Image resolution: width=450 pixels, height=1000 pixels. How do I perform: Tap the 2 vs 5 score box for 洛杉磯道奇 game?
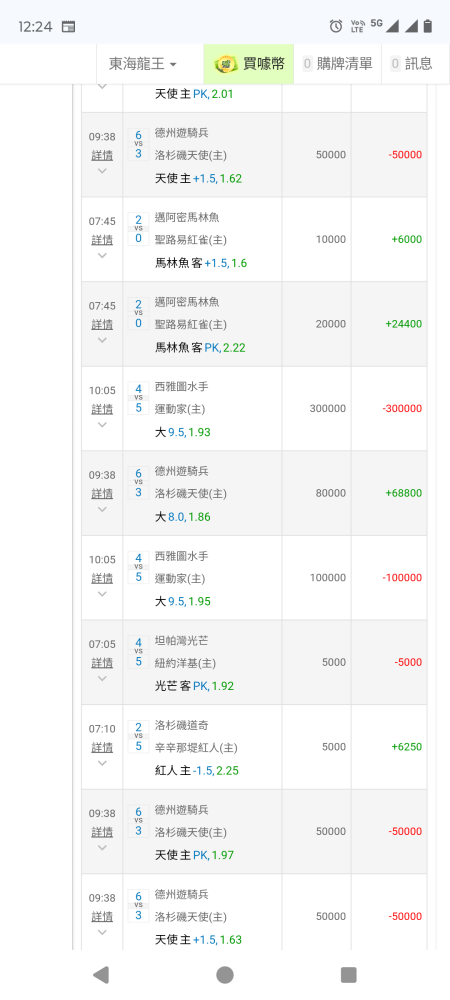[138, 736]
